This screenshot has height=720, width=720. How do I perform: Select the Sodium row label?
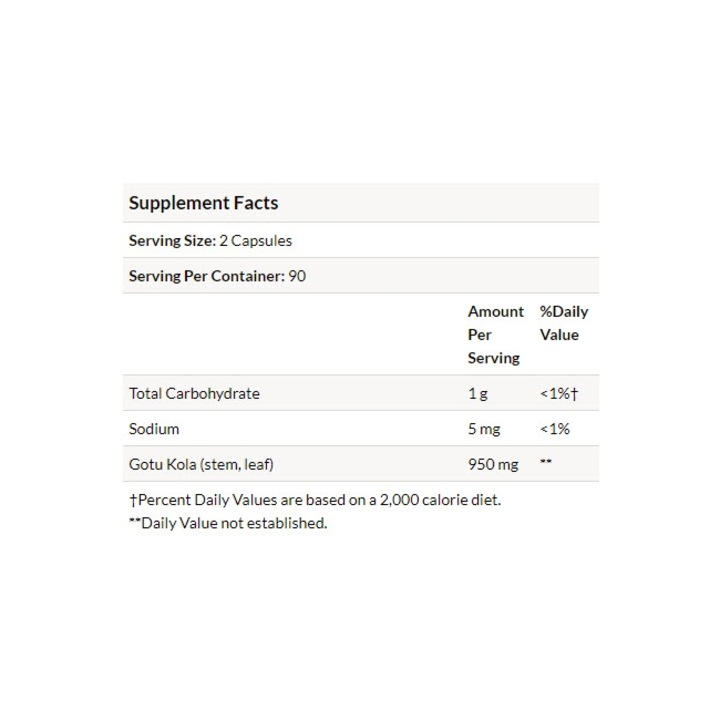pos(154,429)
